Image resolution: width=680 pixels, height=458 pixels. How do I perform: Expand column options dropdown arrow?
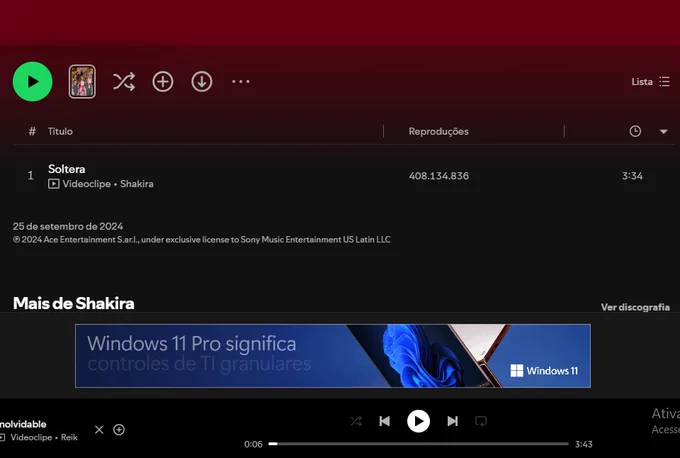tap(664, 131)
